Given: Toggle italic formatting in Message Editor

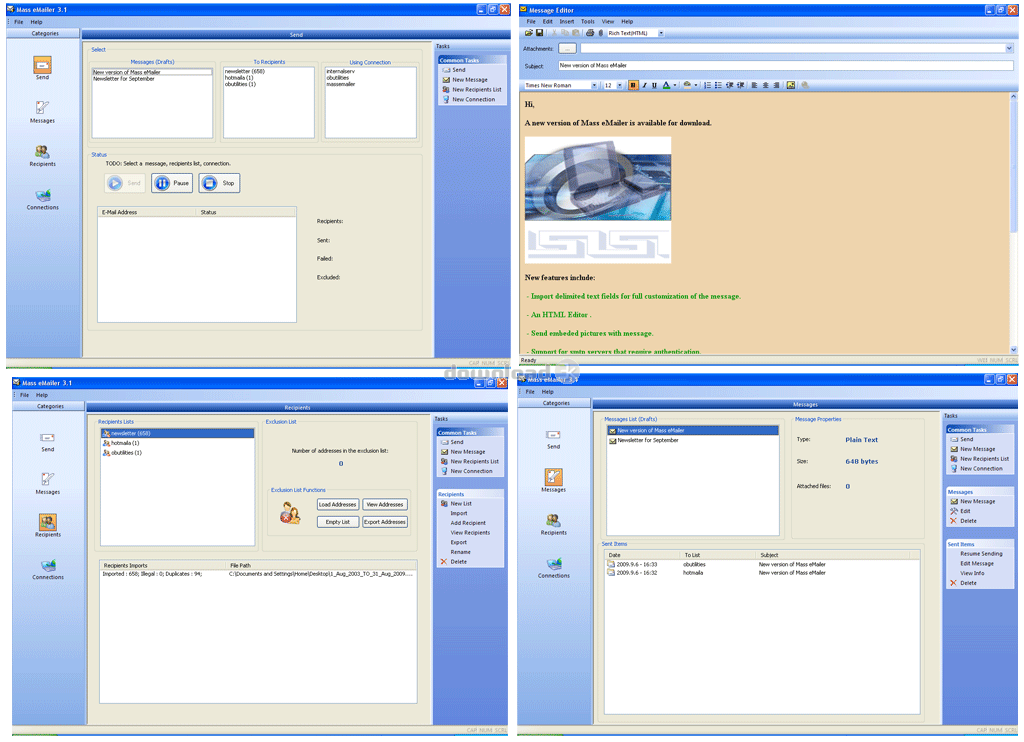Looking at the screenshot, I should click(644, 85).
